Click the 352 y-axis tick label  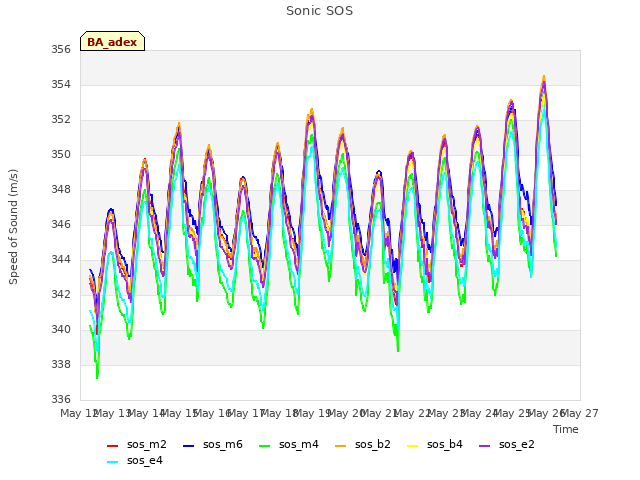(x=61, y=120)
